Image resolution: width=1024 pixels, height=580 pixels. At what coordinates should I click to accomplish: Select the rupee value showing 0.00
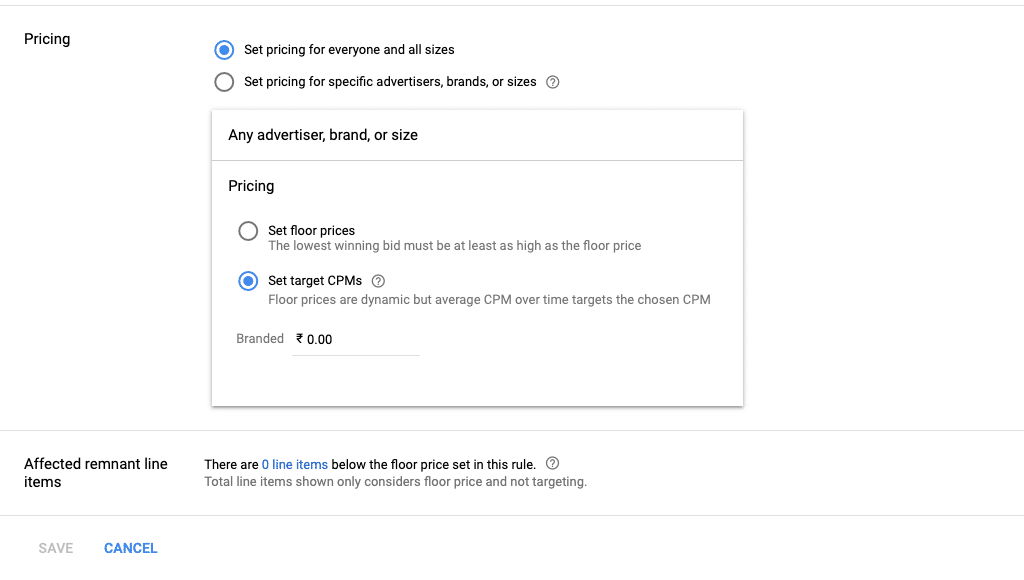[x=314, y=339]
